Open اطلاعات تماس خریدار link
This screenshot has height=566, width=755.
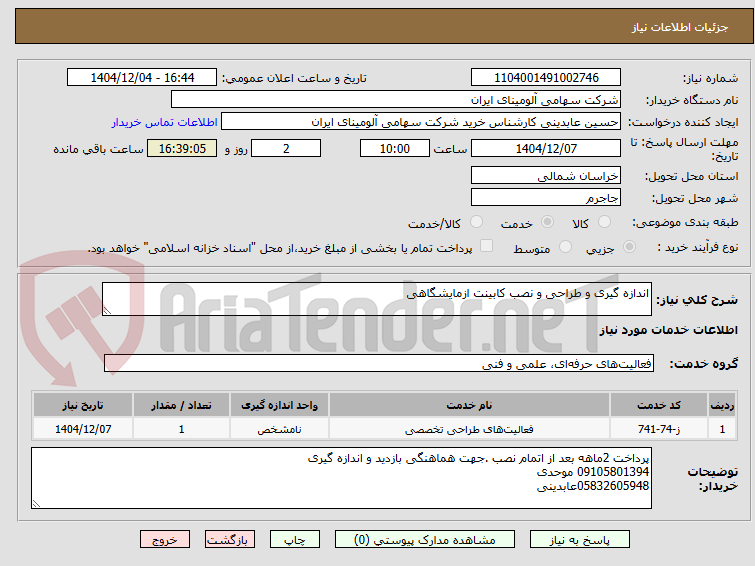pos(165,122)
